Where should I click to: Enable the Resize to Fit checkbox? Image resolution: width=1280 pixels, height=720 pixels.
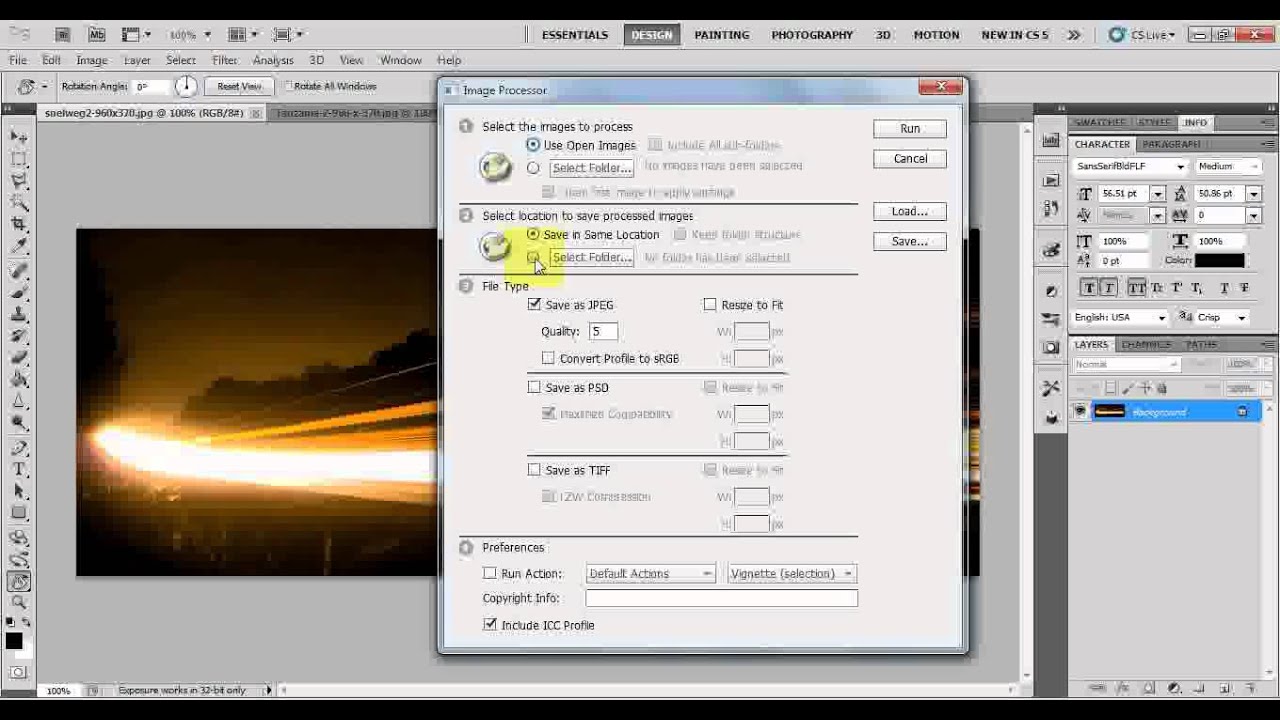pos(710,304)
